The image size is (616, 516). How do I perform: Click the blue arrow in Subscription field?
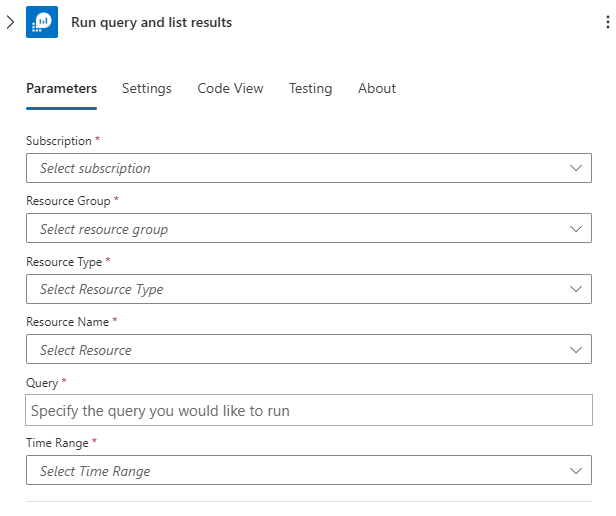[x=576, y=168]
